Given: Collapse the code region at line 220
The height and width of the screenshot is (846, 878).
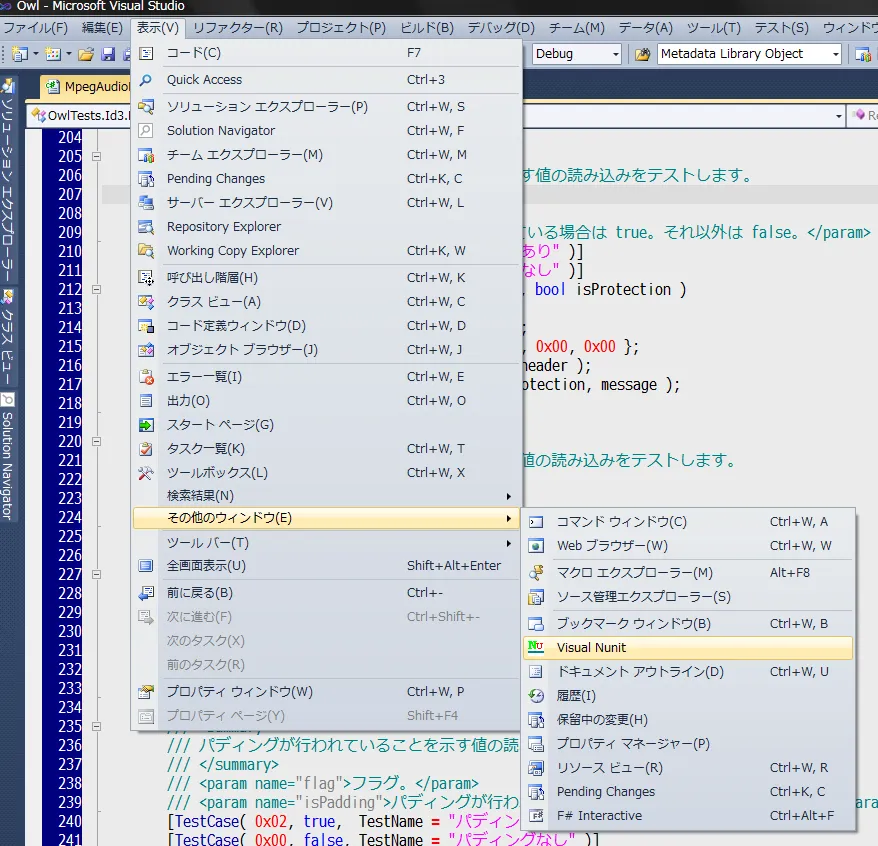Looking at the screenshot, I should coord(95,440).
